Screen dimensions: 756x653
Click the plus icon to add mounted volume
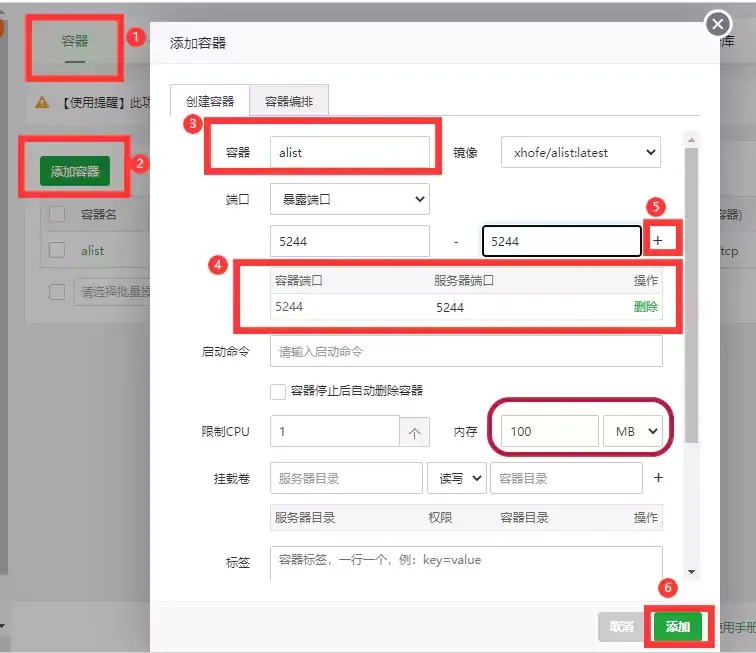pyautogui.click(x=658, y=477)
